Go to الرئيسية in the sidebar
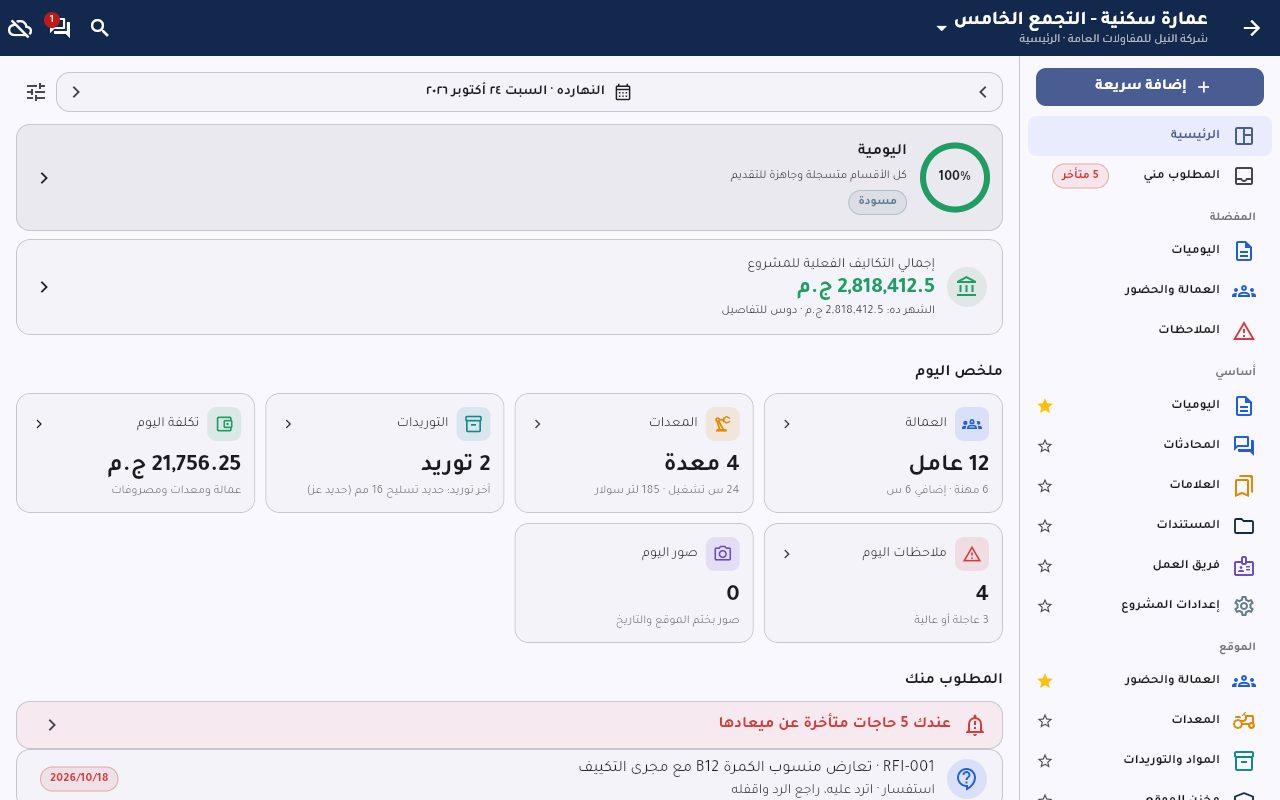This screenshot has height=800, width=1280. coord(1150,136)
